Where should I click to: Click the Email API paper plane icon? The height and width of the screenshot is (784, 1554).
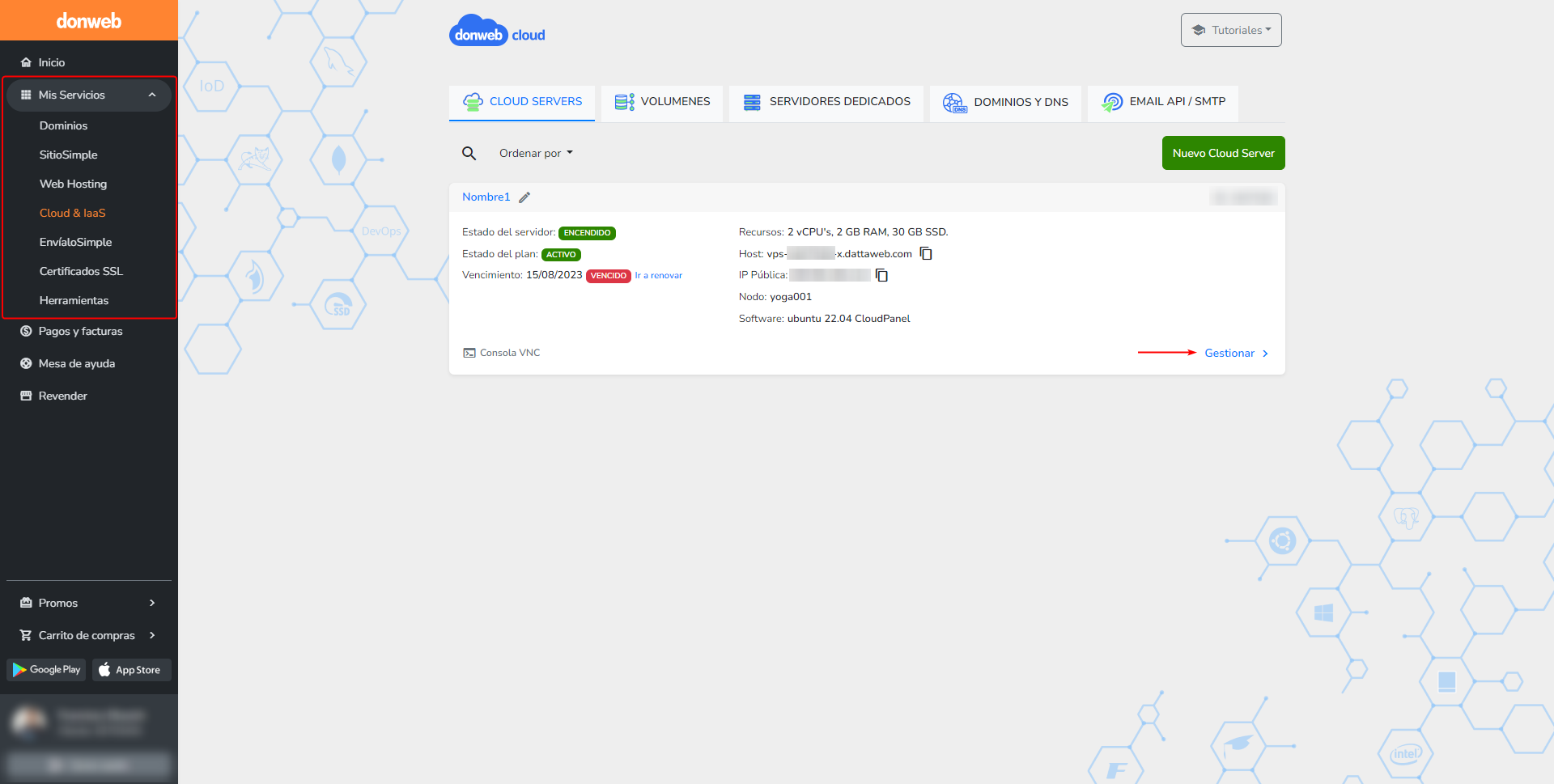click(1112, 102)
